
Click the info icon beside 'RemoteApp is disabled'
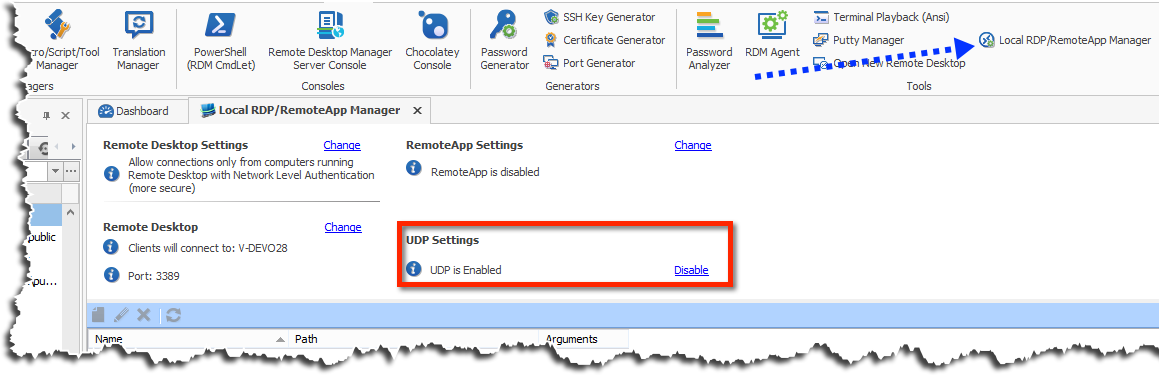coord(415,169)
